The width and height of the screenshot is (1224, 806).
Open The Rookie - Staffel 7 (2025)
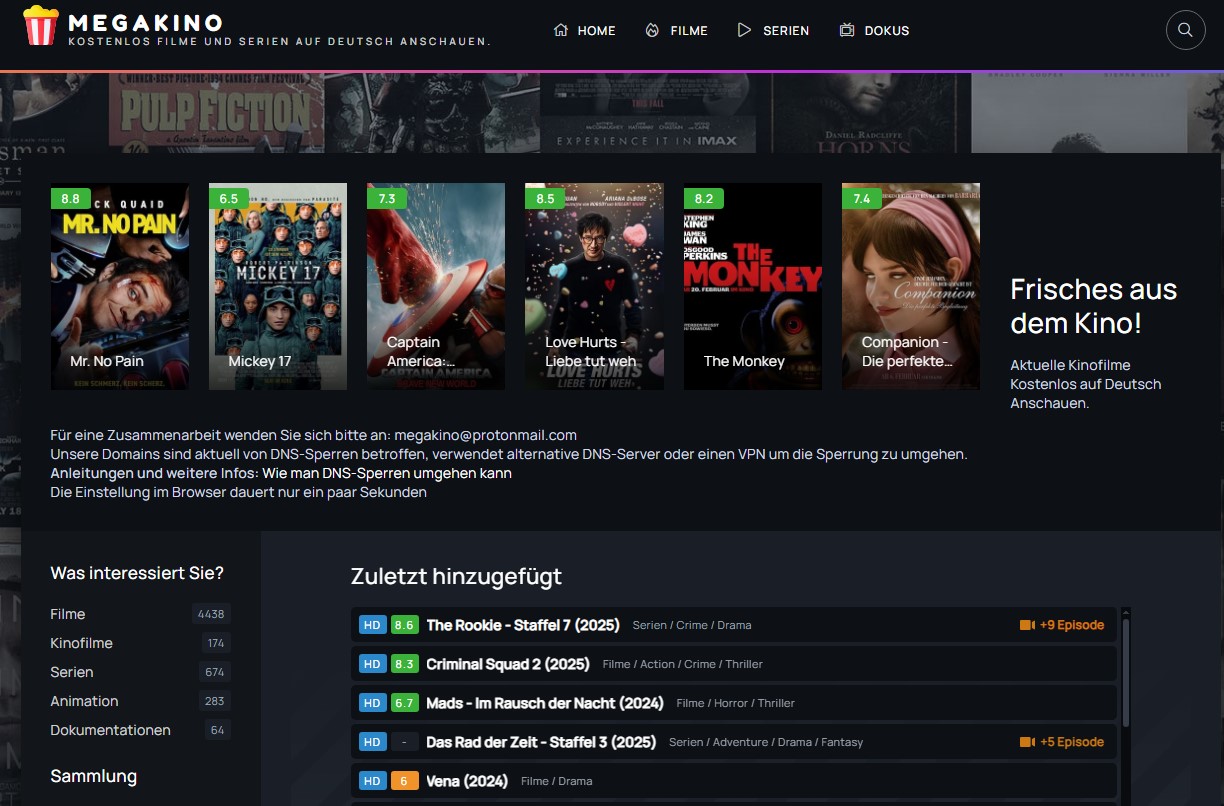click(x=524, y=625)
